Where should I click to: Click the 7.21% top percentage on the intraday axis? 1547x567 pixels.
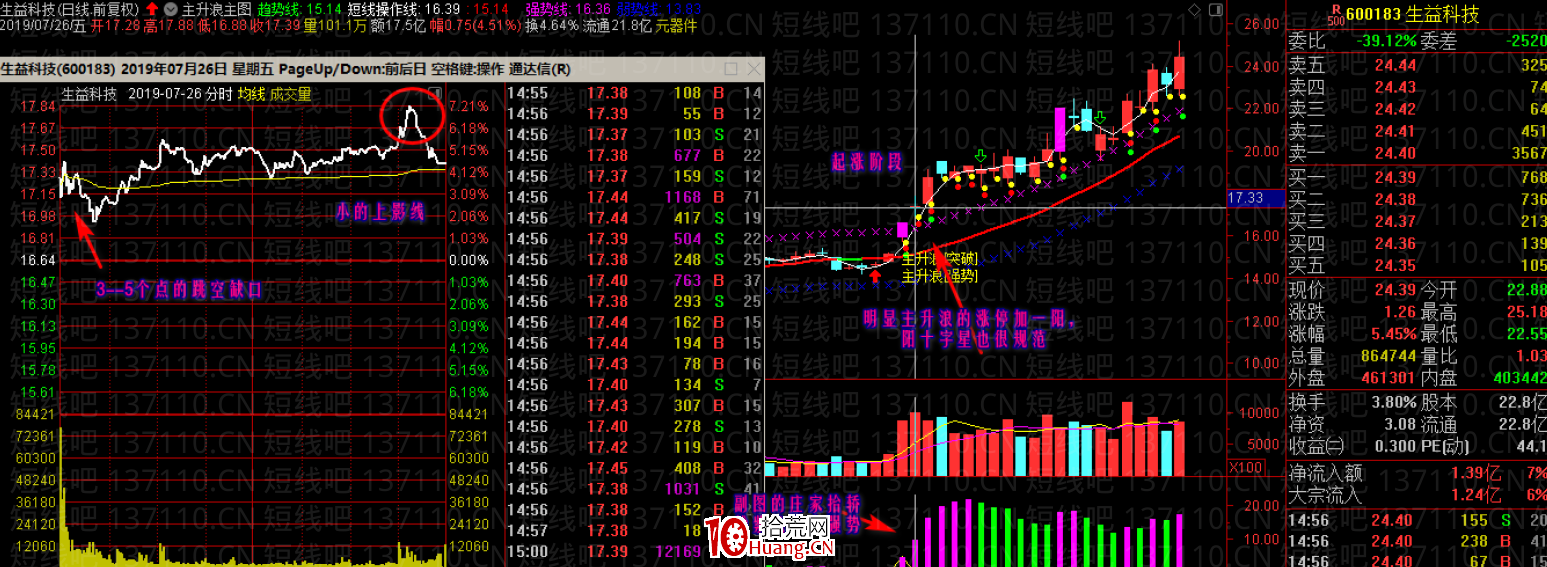click(469, 106)
